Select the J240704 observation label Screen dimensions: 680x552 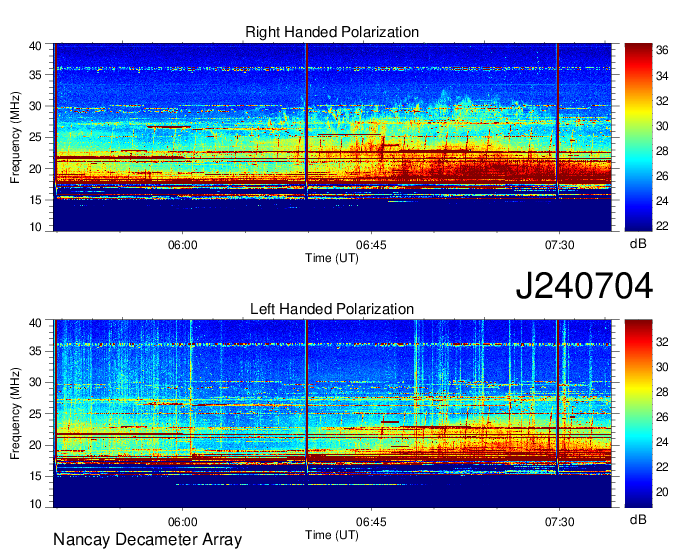tap(584, 286)
